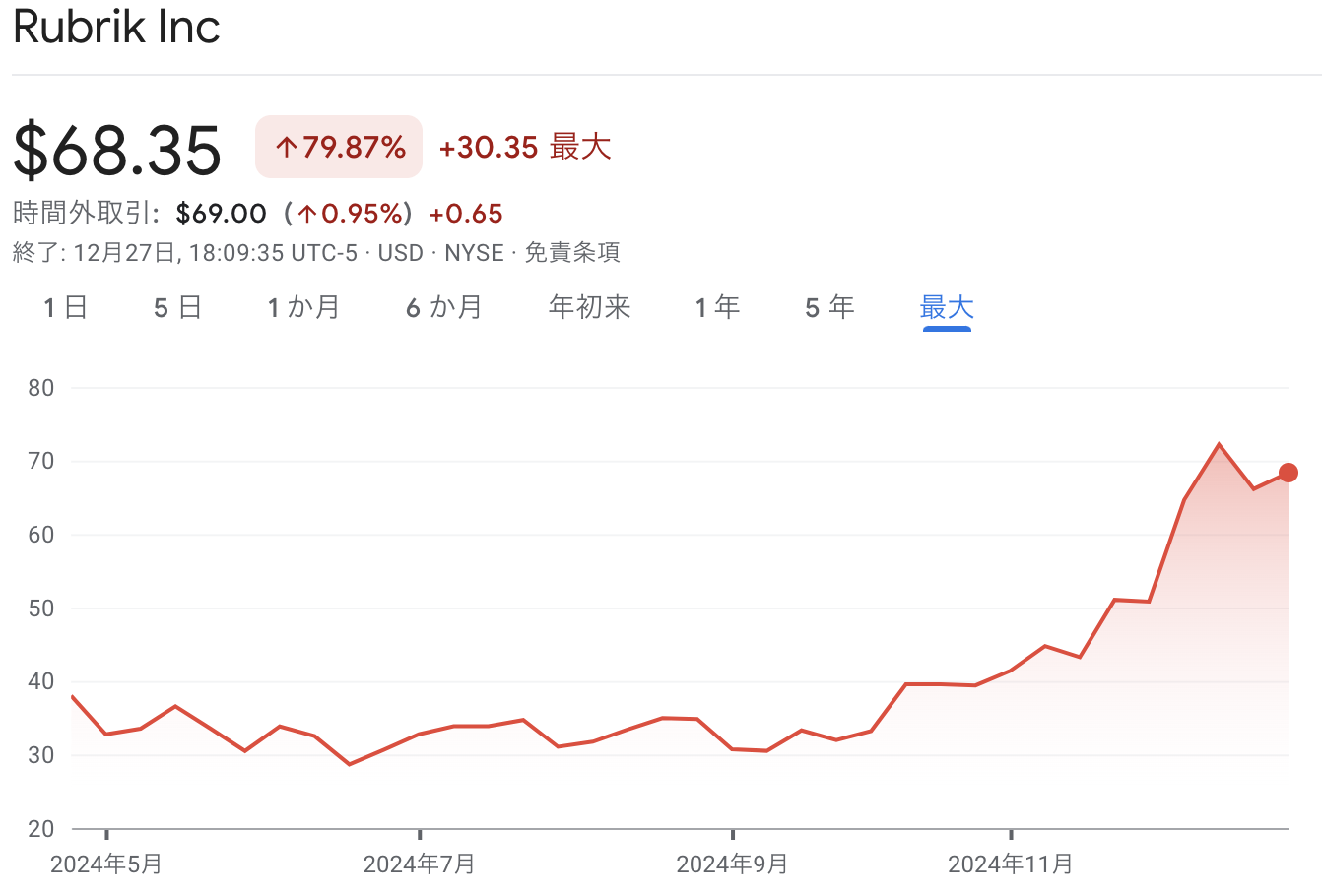
Task: Click the after-hours 0.95% change
Action: coord(351,214)
